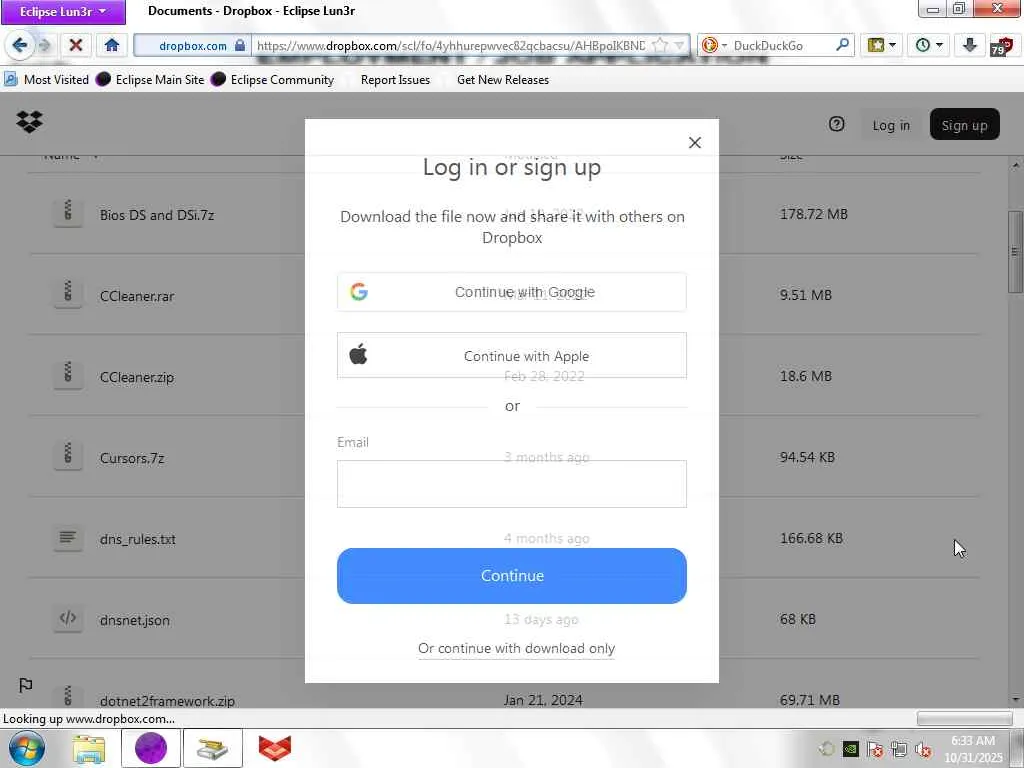Close the login dialog with X
Viewport: 1024px width, 768px height.
click(695, 142)
